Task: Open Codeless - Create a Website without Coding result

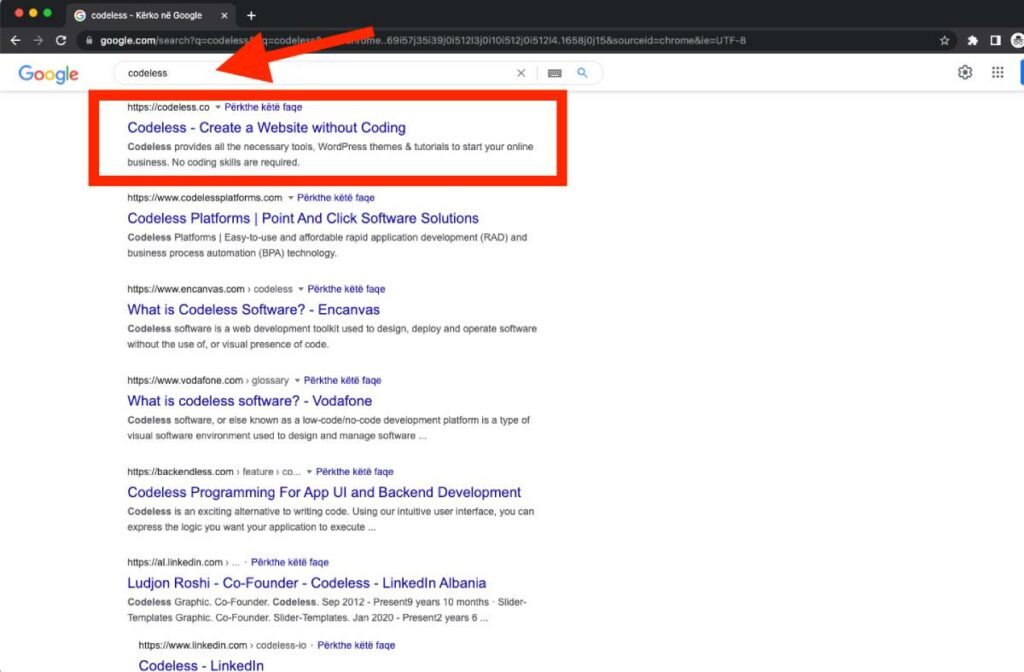Action: 266,128
